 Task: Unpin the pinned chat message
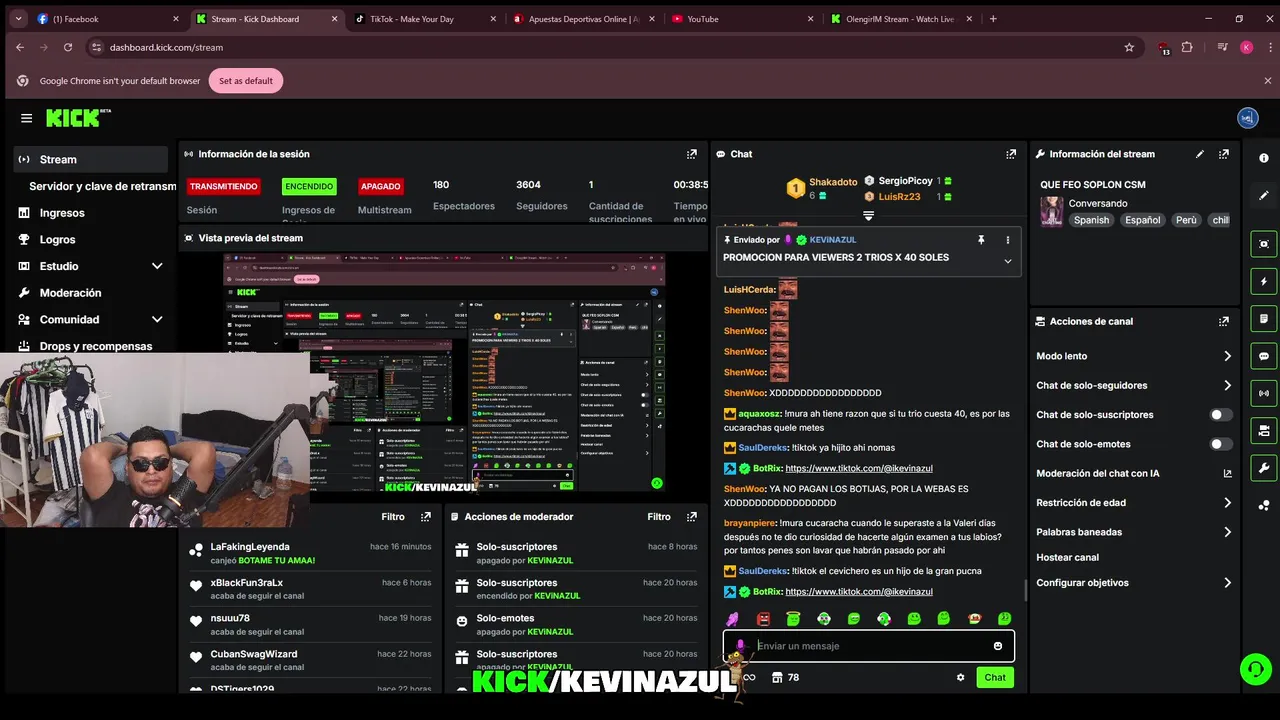coord(981,240)
